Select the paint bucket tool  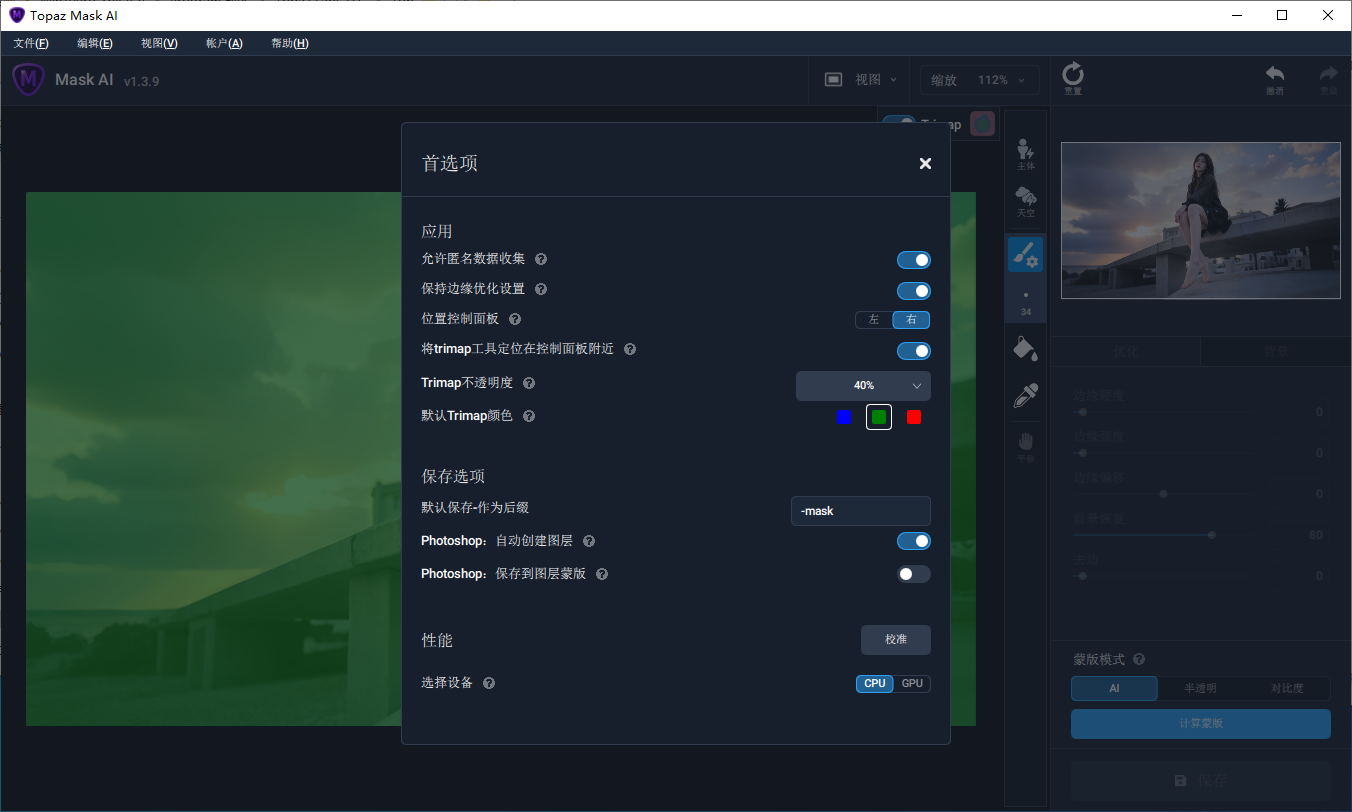pyautogui.click(x=1026, y=348)
